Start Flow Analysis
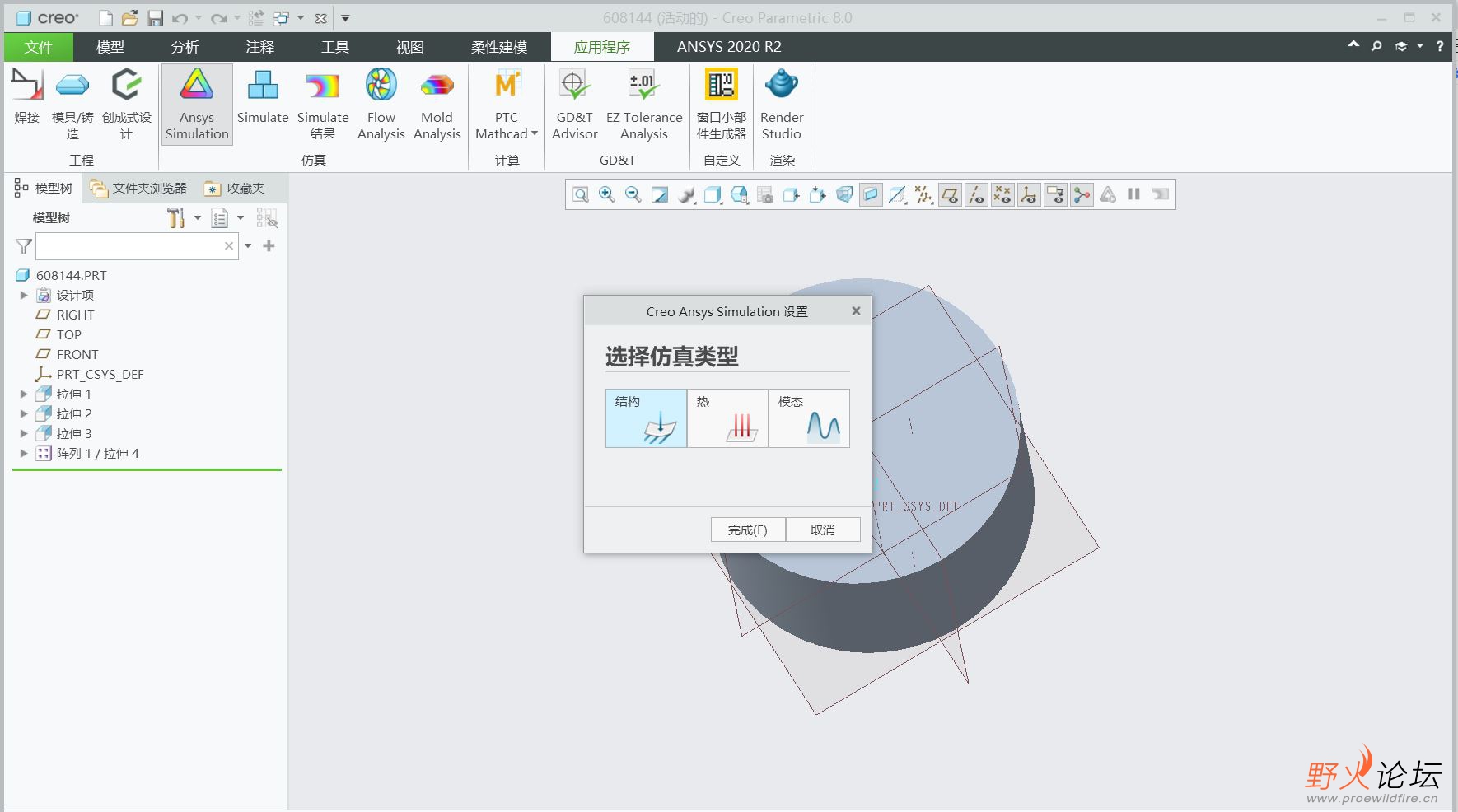 [381, 104]
